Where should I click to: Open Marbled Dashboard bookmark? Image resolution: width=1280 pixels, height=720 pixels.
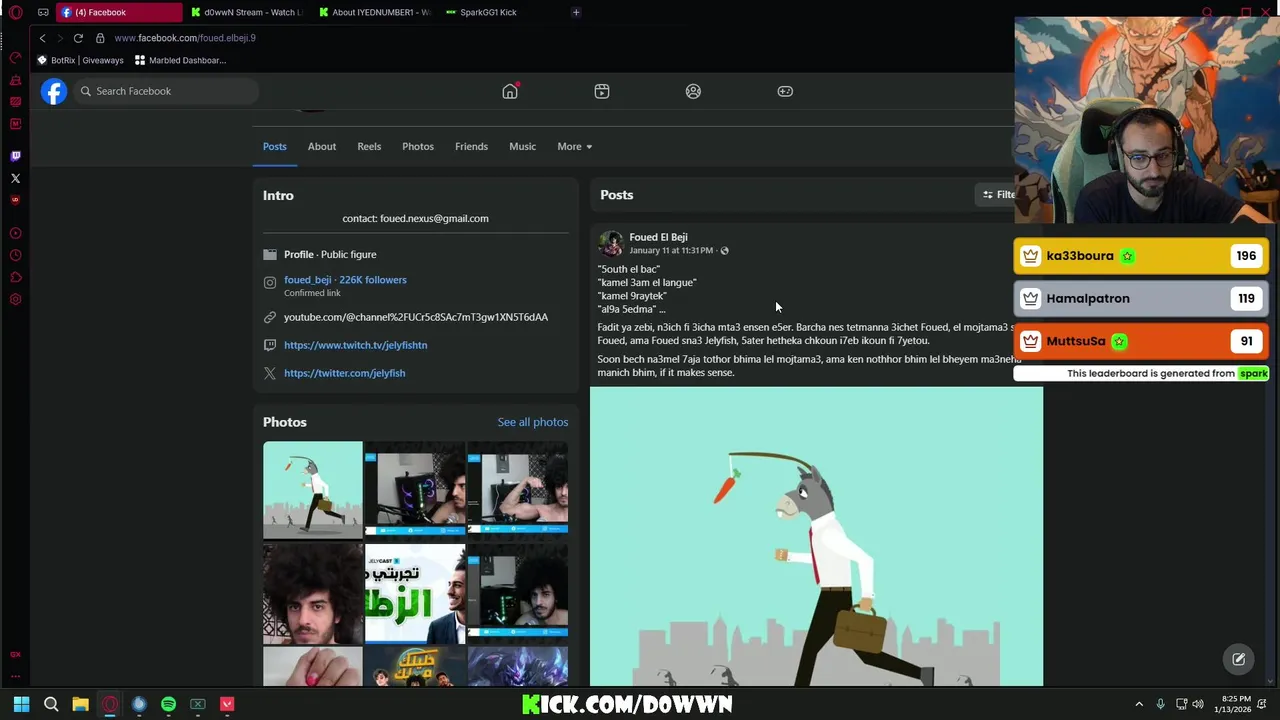click(180, 60)
